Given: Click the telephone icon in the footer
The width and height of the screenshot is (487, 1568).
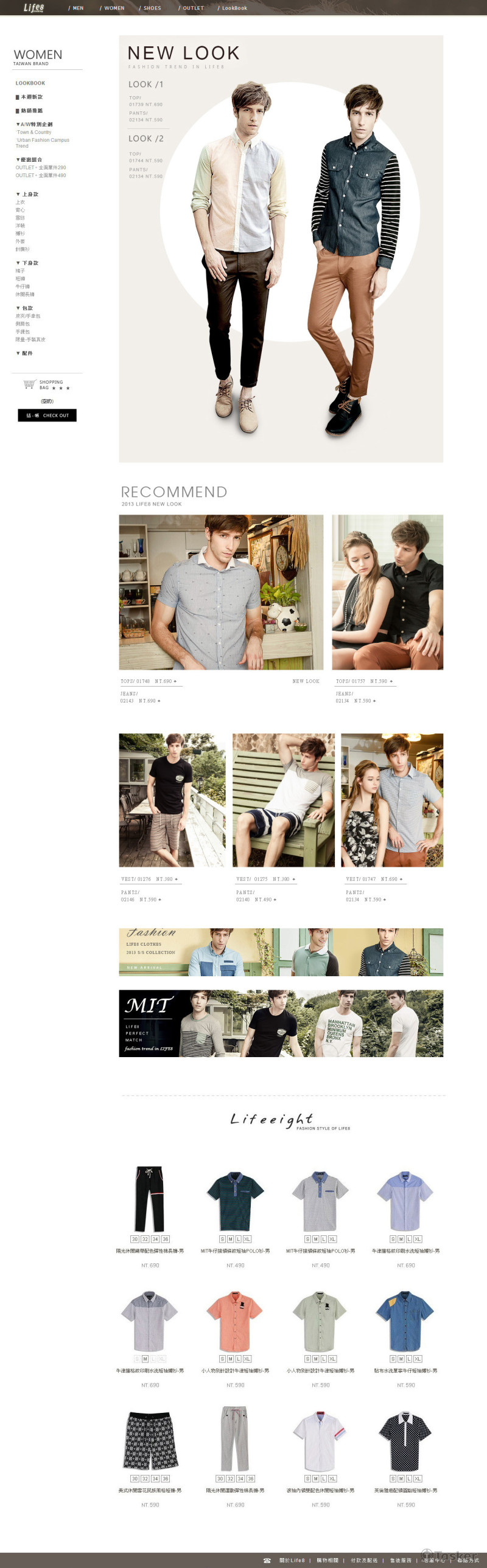Looking at the screenshot, I should [267, 1561].
